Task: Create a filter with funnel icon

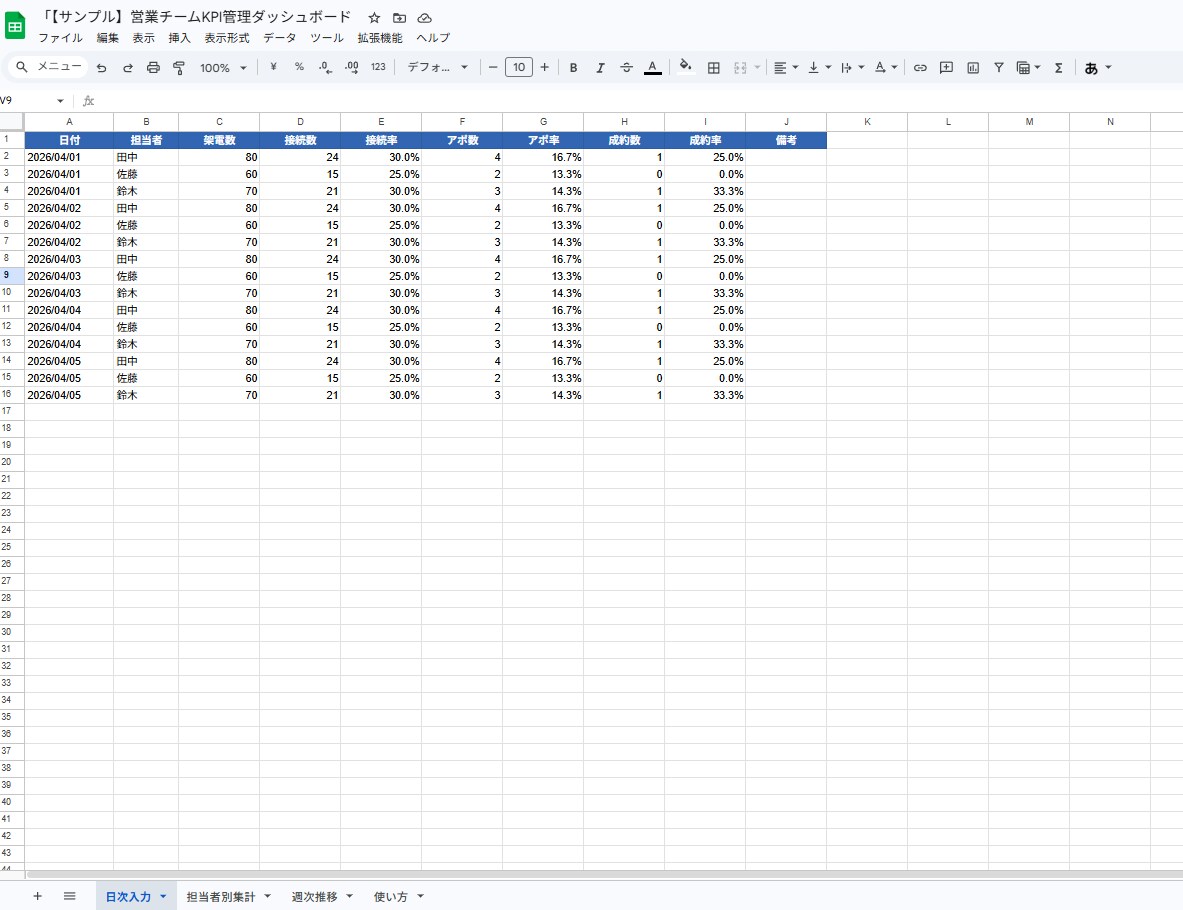Action: point(999,68)
